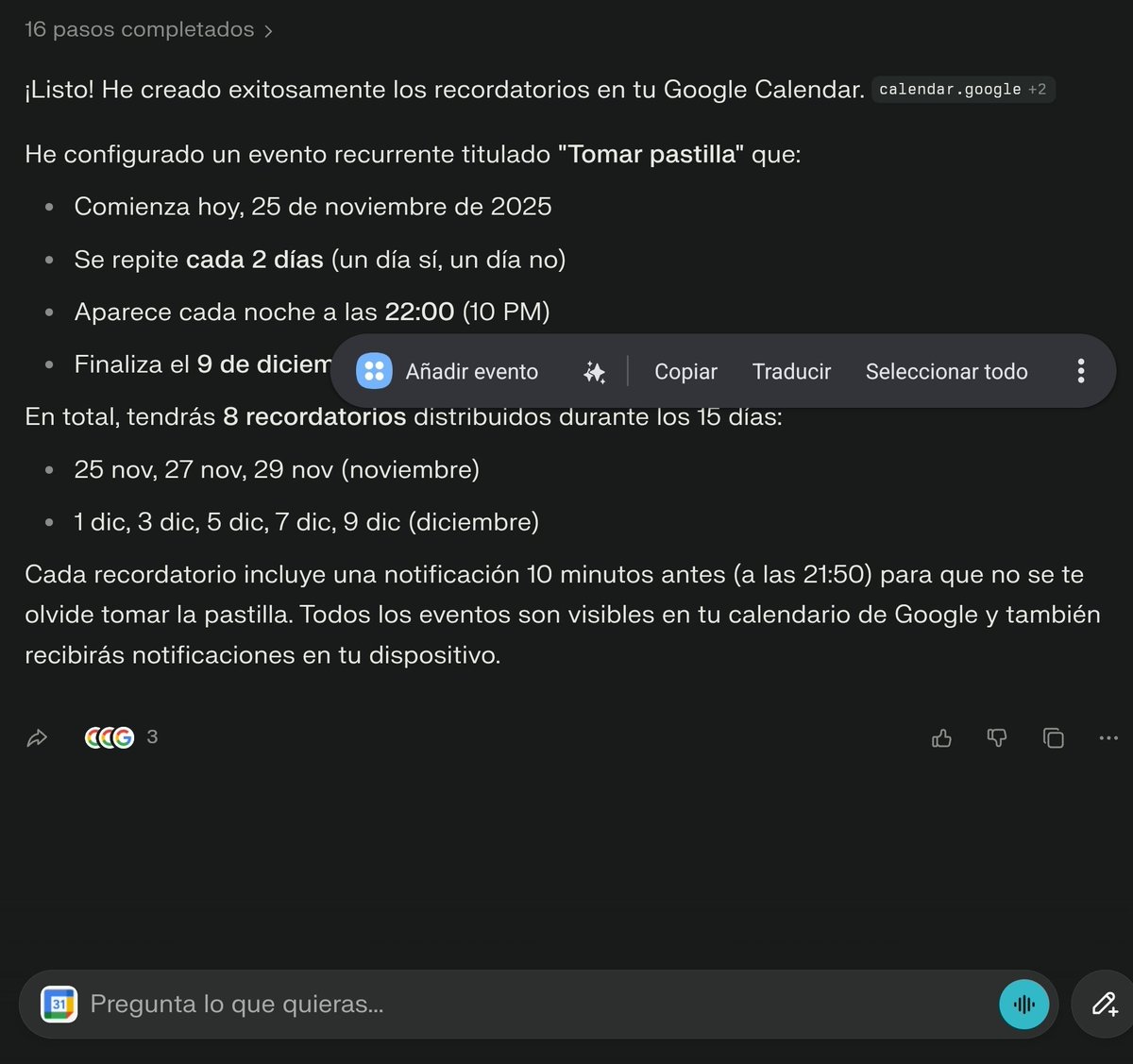The height and width of the screenshot is (1064, 1133).
Task: Choose Añadir evento in the popup menu
Action: 471,372
